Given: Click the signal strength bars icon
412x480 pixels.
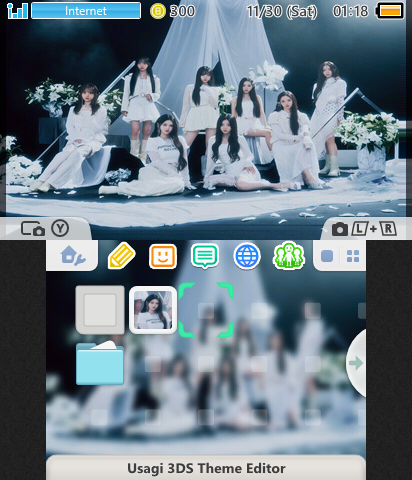Looking at the screenshot, I should pos(17,11).
